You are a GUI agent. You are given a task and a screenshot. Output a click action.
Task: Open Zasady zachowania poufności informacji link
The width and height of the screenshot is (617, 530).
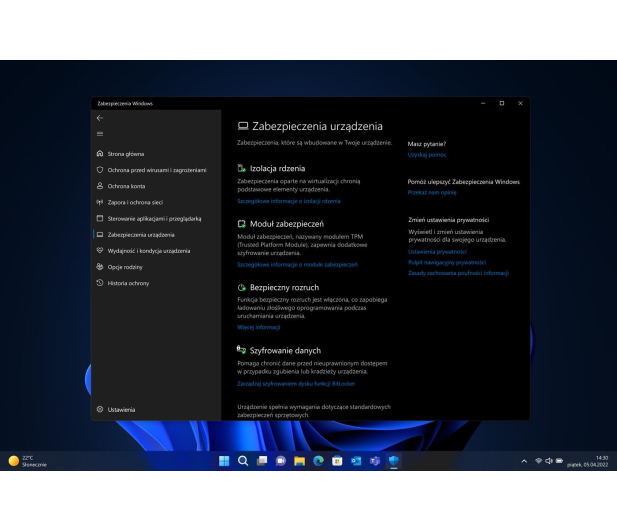point(458,273)
